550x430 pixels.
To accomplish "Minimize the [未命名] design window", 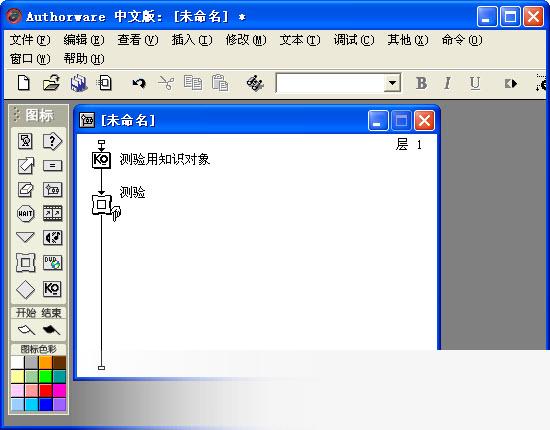I will (378, 121).
